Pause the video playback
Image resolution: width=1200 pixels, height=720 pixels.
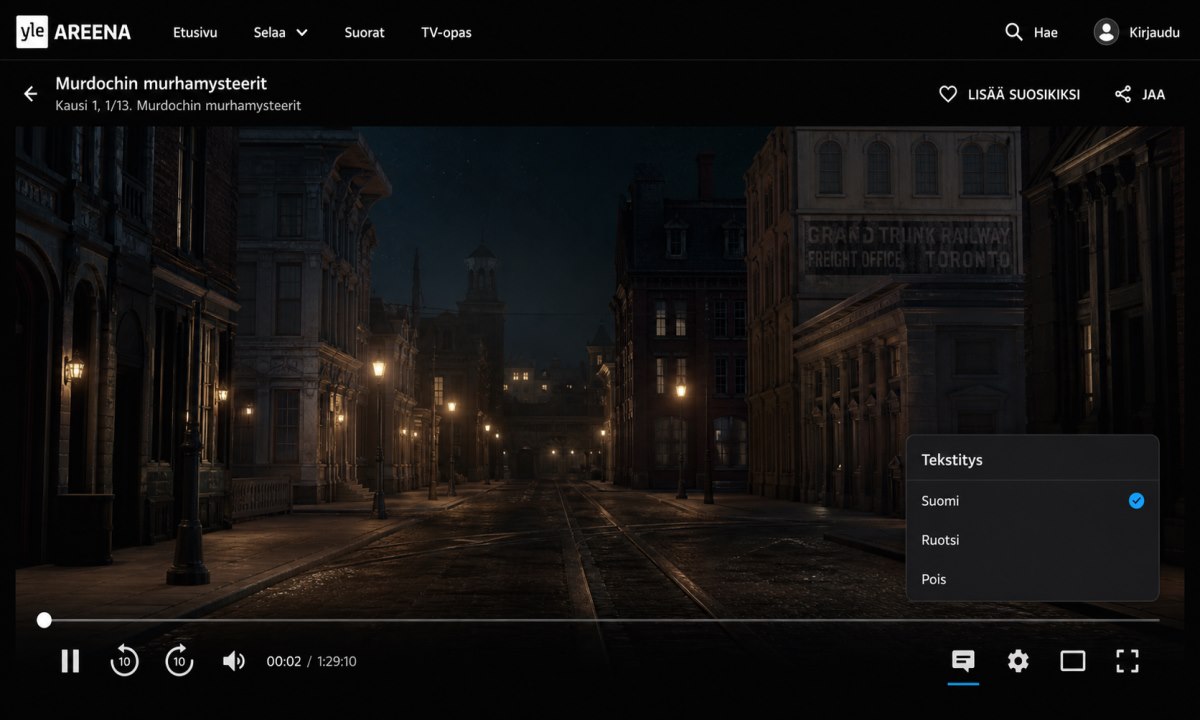coord(70,661)
